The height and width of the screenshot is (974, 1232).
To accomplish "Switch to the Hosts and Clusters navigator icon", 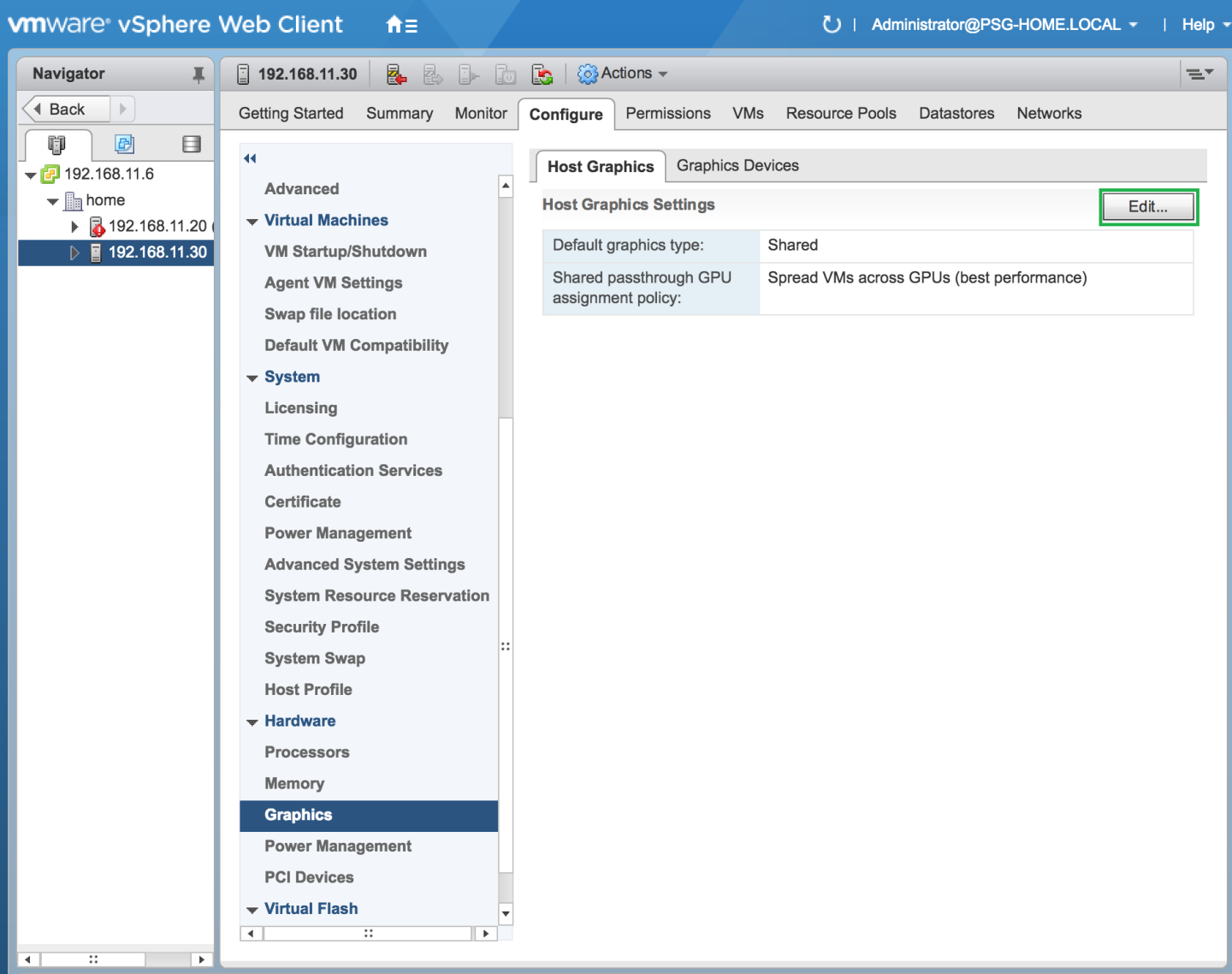I will tap(57, 145).
